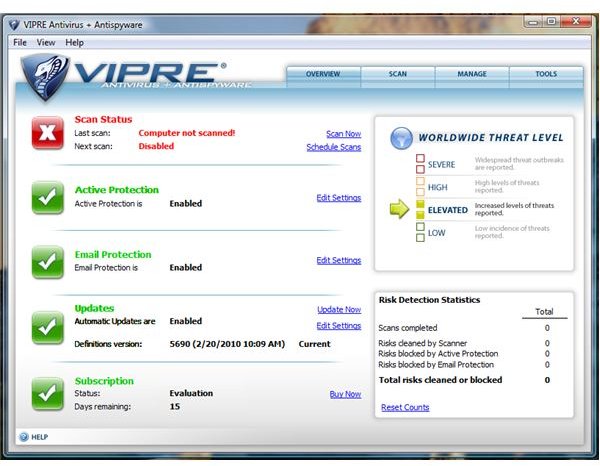The width and height of the screenshot is (600, 466).
Task: Click the red 'Disabled' next scan text
Action: (156, 146)
